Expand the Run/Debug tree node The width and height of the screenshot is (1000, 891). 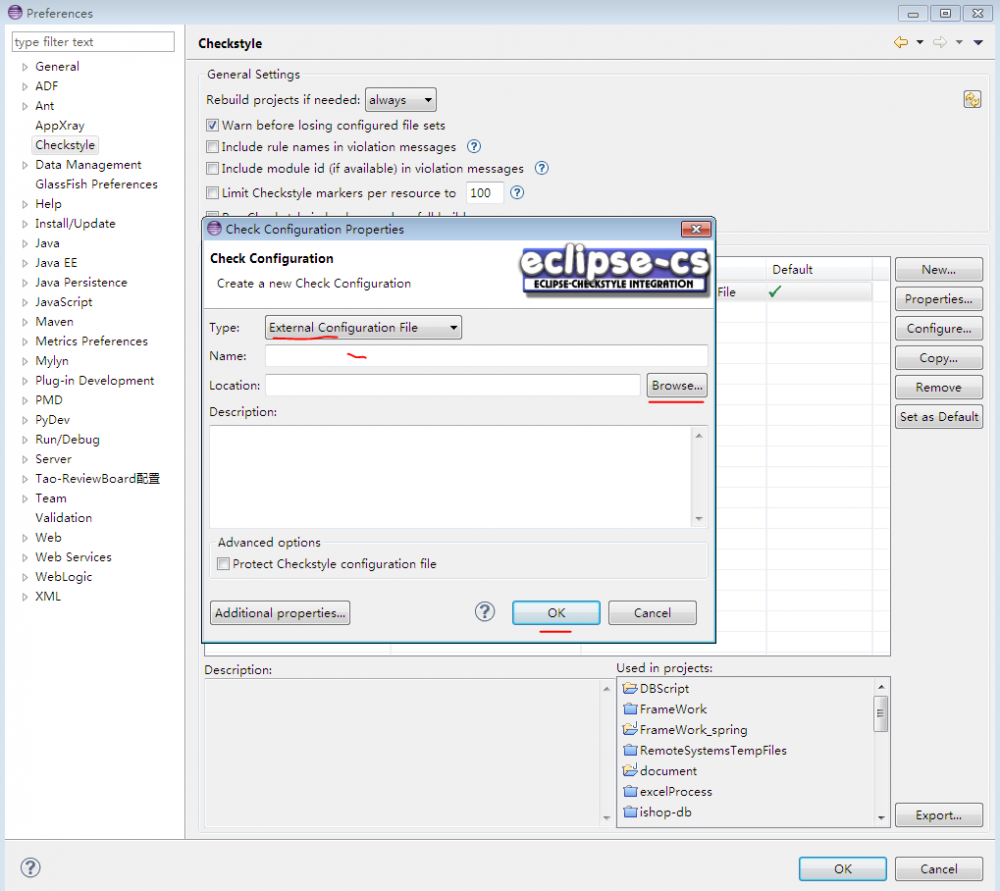[x=25, y=440]
